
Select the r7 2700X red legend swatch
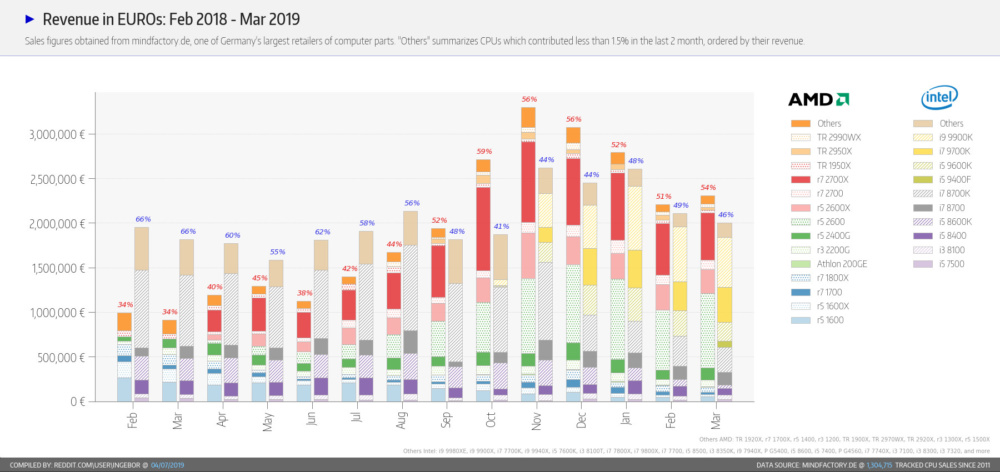coord(799,179)
